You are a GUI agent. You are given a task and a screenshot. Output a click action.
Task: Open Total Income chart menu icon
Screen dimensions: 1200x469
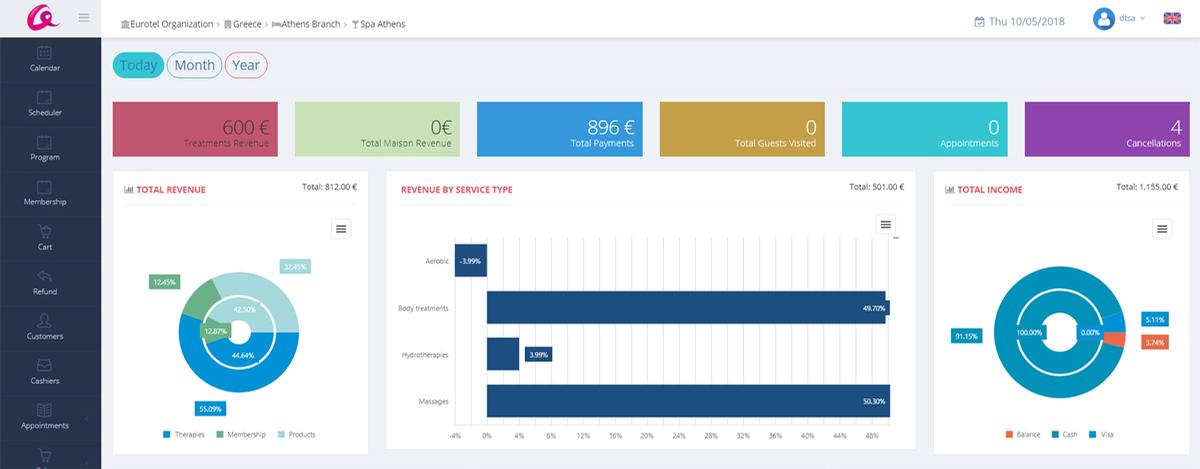tap(1161, 229)
